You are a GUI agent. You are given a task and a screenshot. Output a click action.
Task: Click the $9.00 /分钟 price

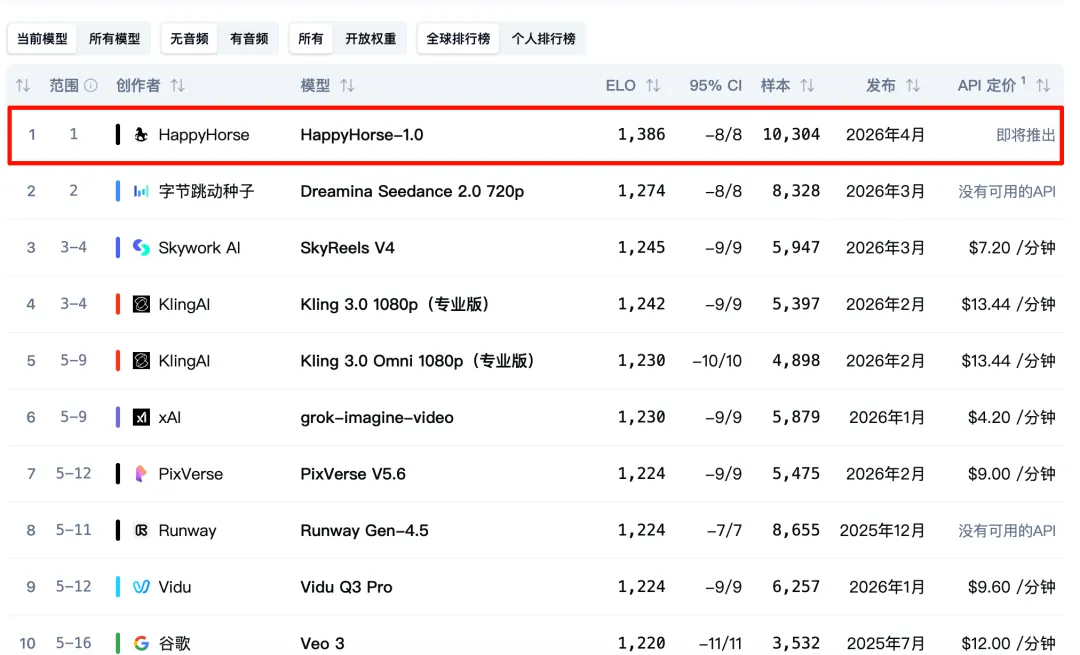click(1012, 473)
